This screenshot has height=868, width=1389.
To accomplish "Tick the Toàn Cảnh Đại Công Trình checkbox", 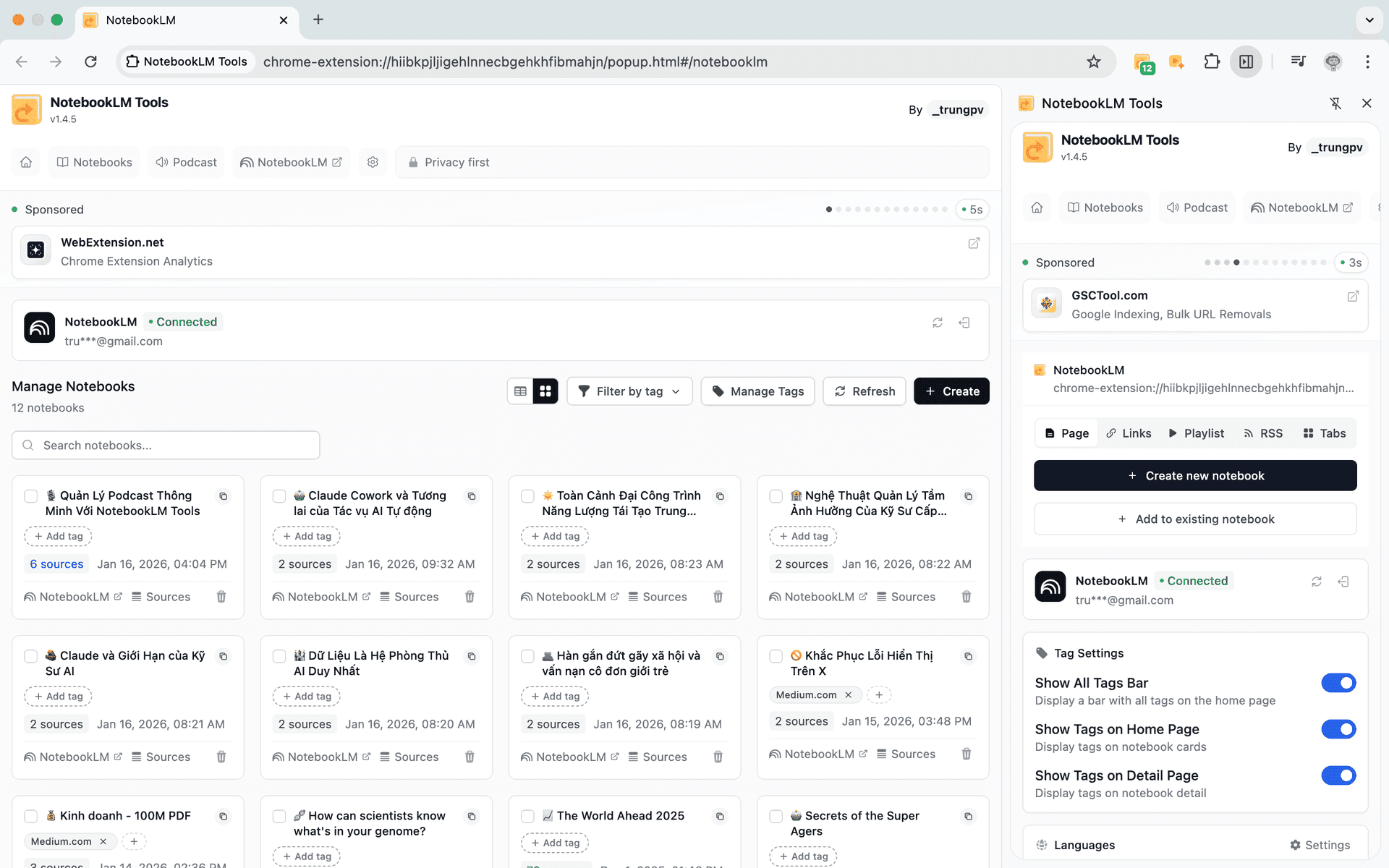I will click(x=528, y=496).
